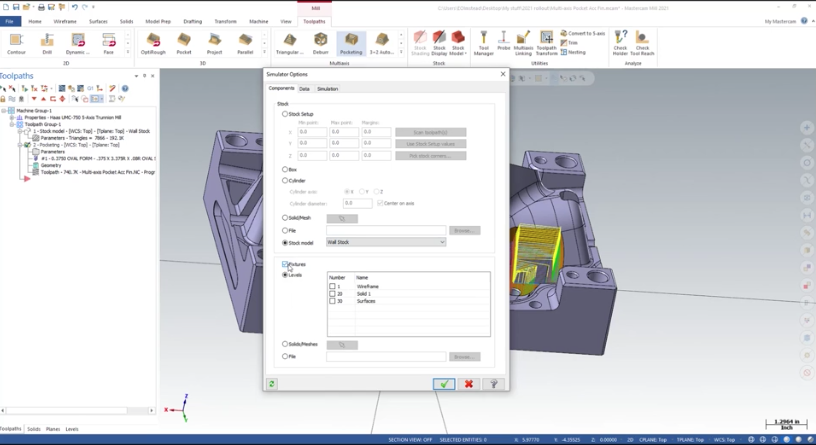Confirm Simulator Options with green checkmark
The width and height of the screenshot is (816, 445).
pyautogui.click(x=444, y=384)
